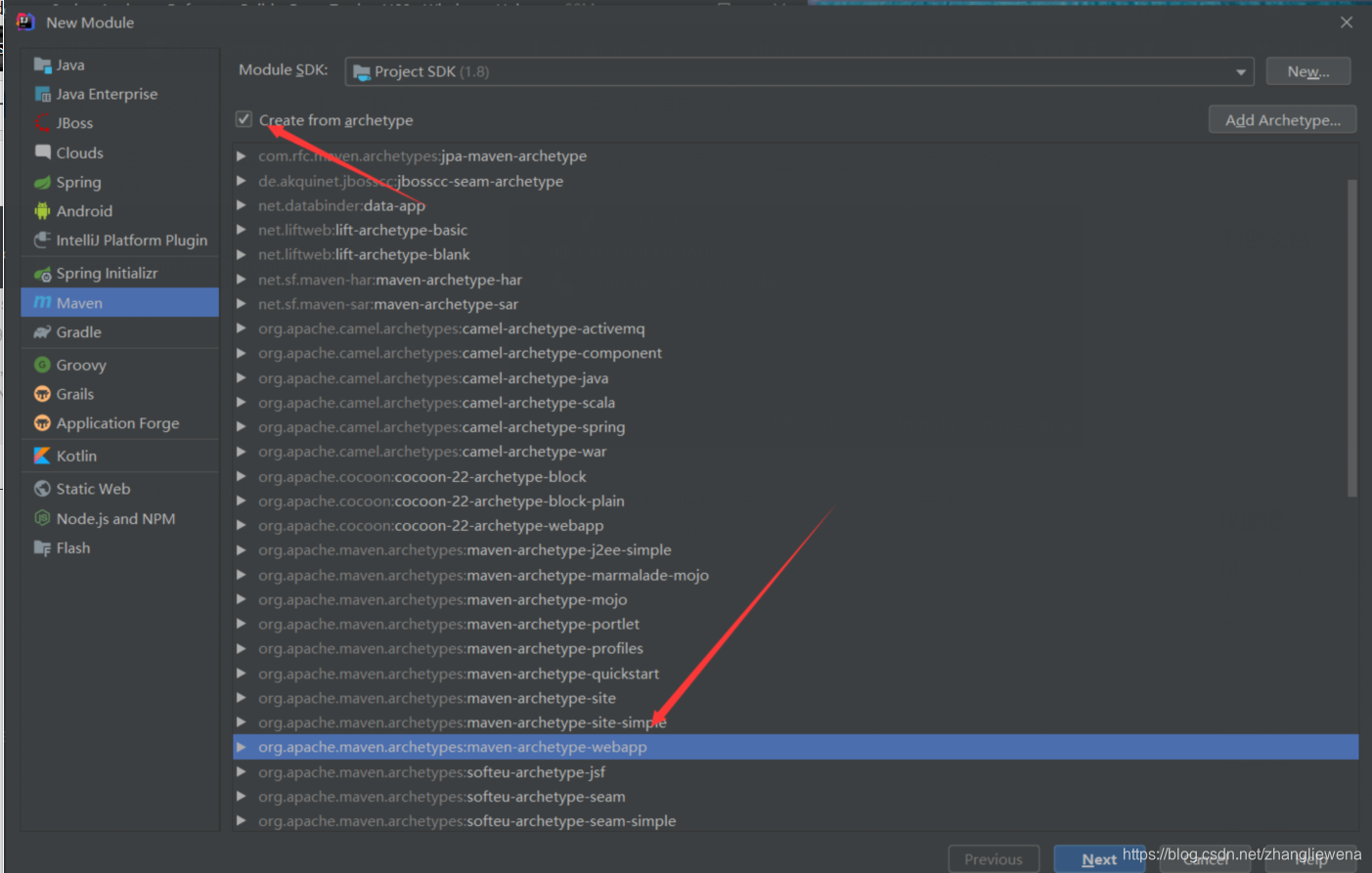Click the Previous button
1372x873 pixels.
click(994, 859)
